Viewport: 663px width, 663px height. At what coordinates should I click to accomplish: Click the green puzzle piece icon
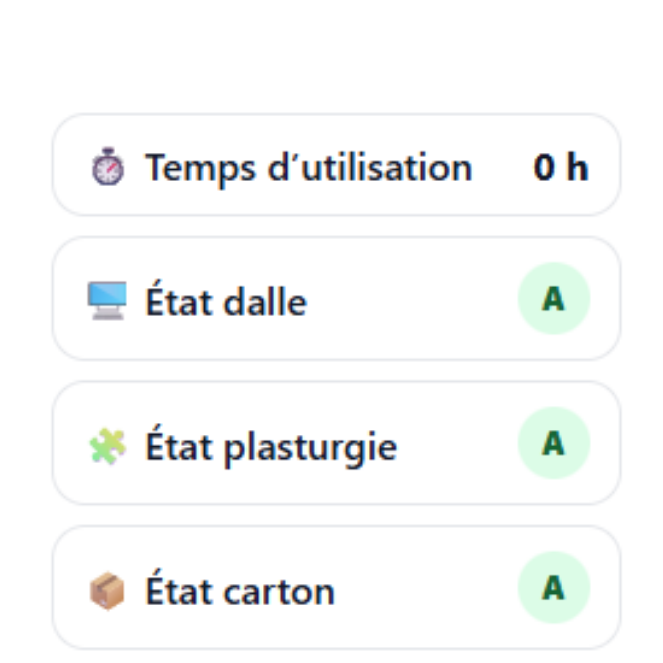(x=107, y=446)
